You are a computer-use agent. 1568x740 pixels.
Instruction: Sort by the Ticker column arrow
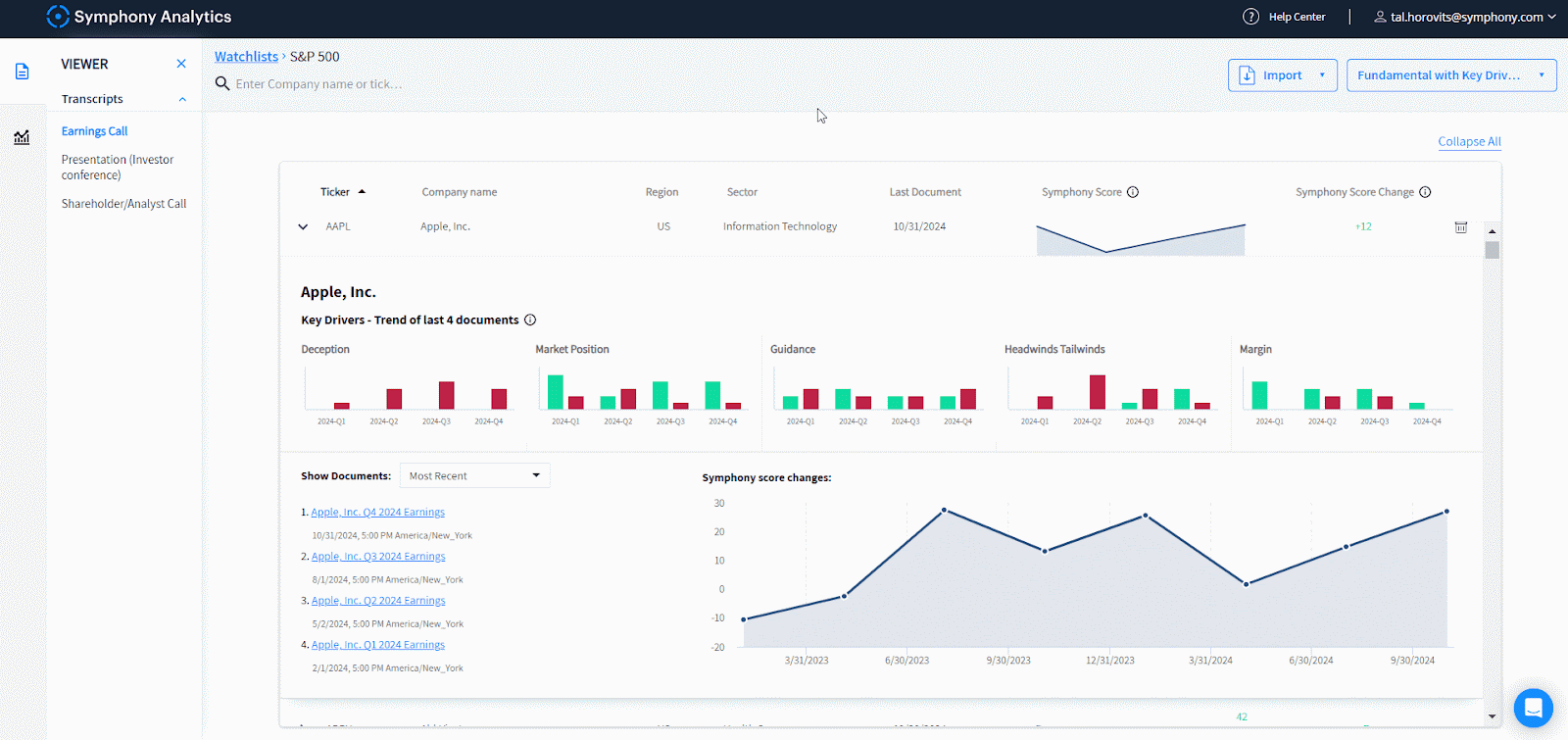tap(362, 192)
